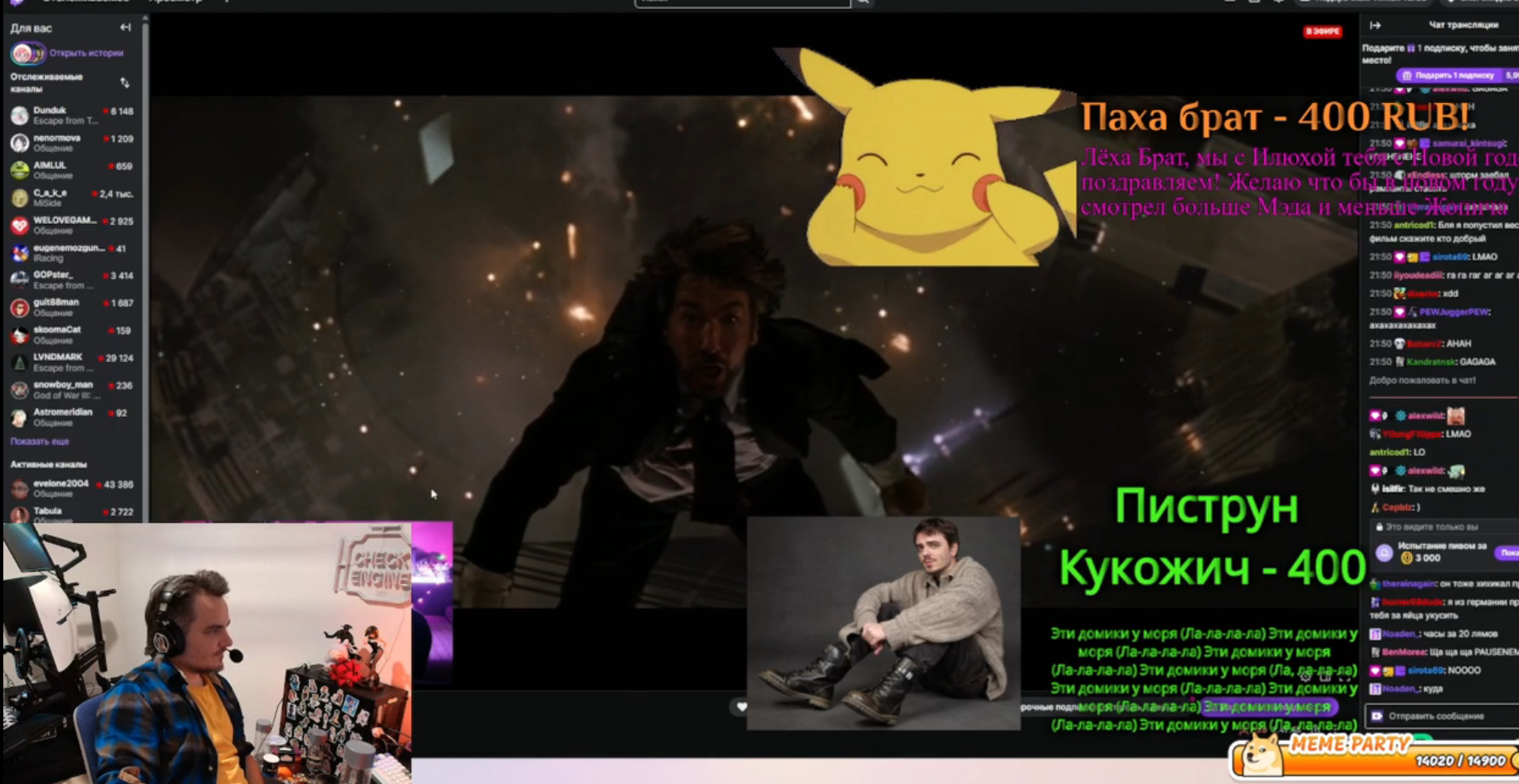Collapse the Для вас sidebar arrow
Viewport: 1519px width, 784px height.
tap(125, 27)
